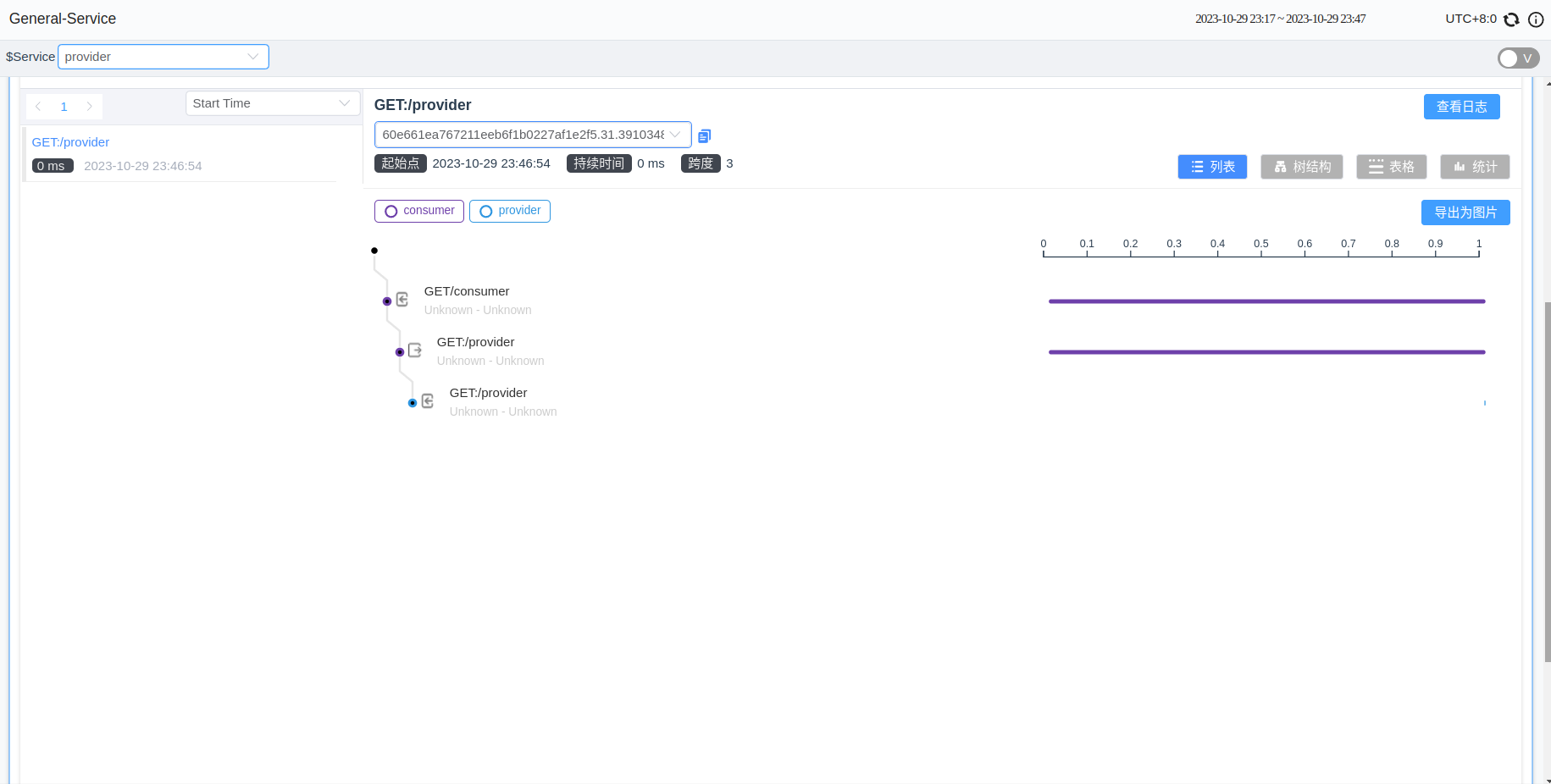
Task: Expand the Start Time sort dropdown
Action: (272, 103)
